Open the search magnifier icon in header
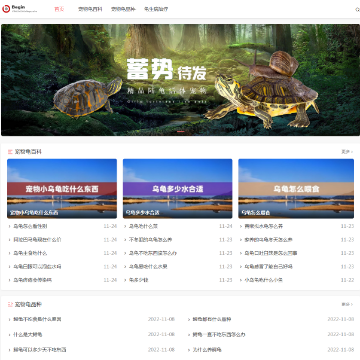 tap(358, 9)
